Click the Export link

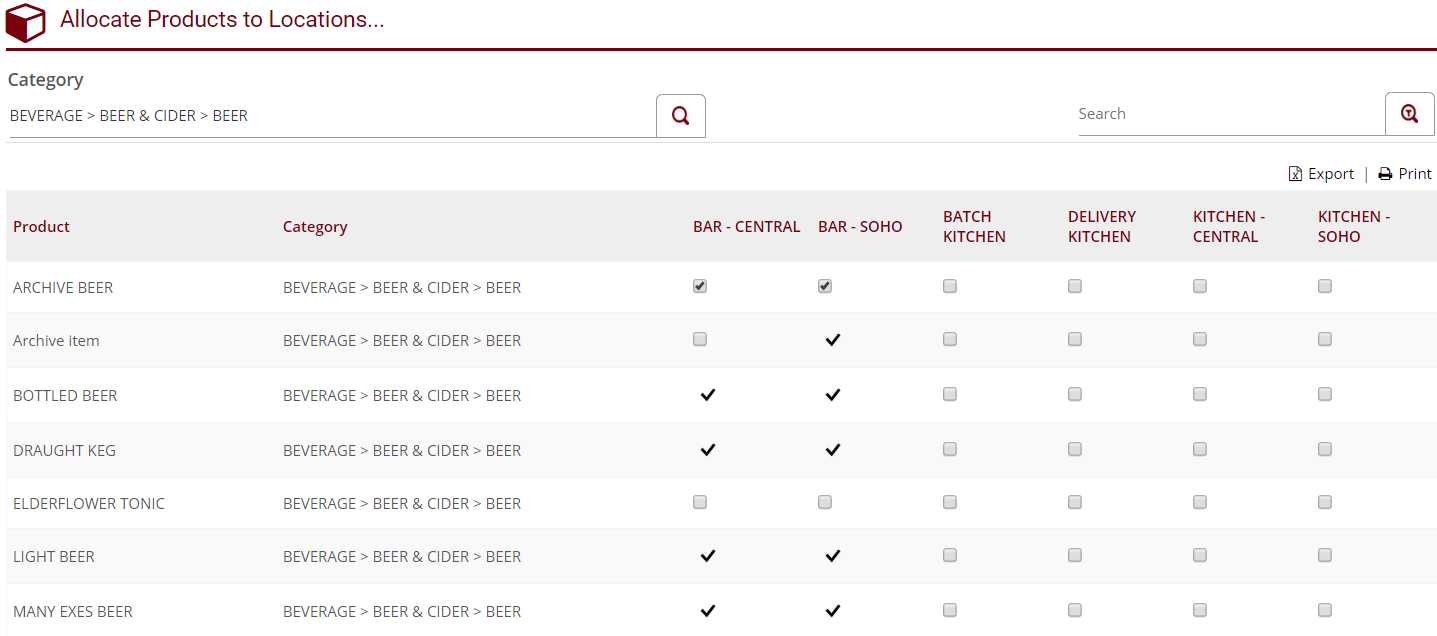(x=1331, y=174)
